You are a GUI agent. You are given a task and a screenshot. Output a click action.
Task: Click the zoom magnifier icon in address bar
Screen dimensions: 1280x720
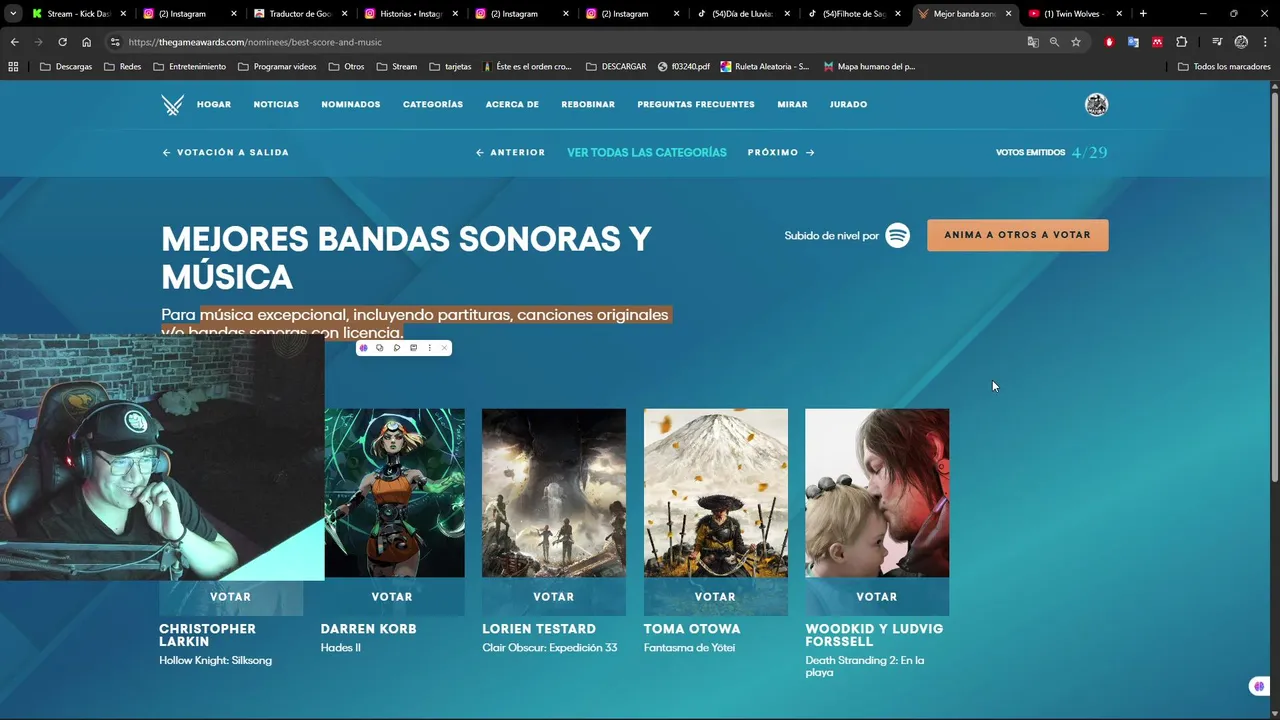[x=1054, y=42]
